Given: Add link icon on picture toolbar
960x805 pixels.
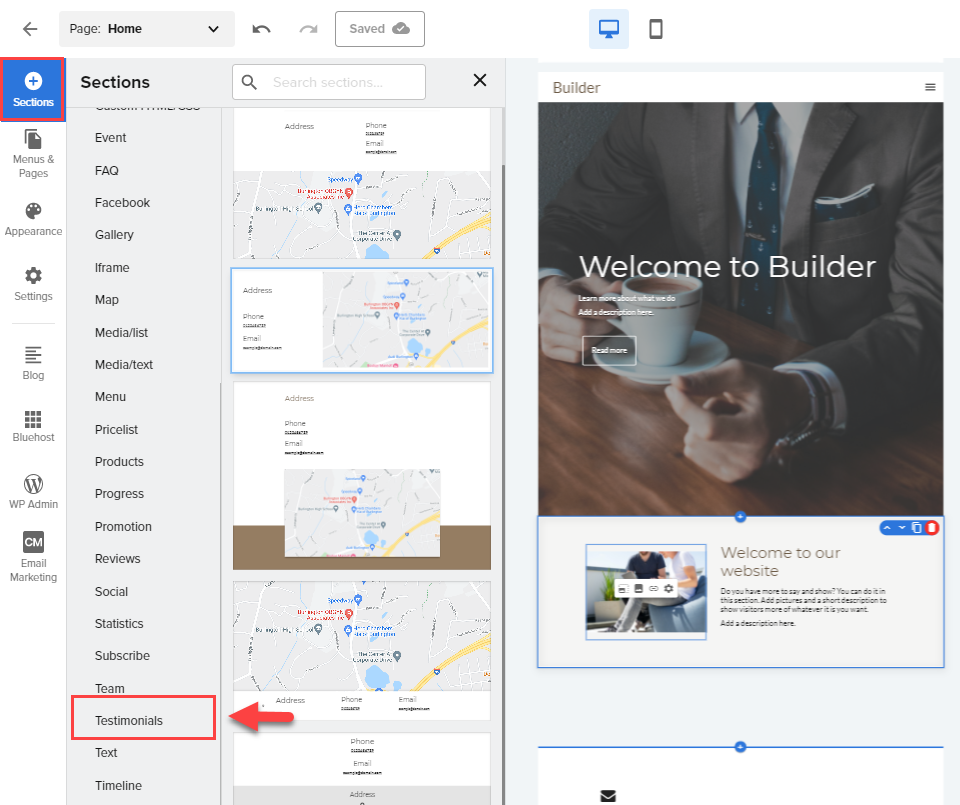Looking at the screenshot, I should [x=653, y=588].
